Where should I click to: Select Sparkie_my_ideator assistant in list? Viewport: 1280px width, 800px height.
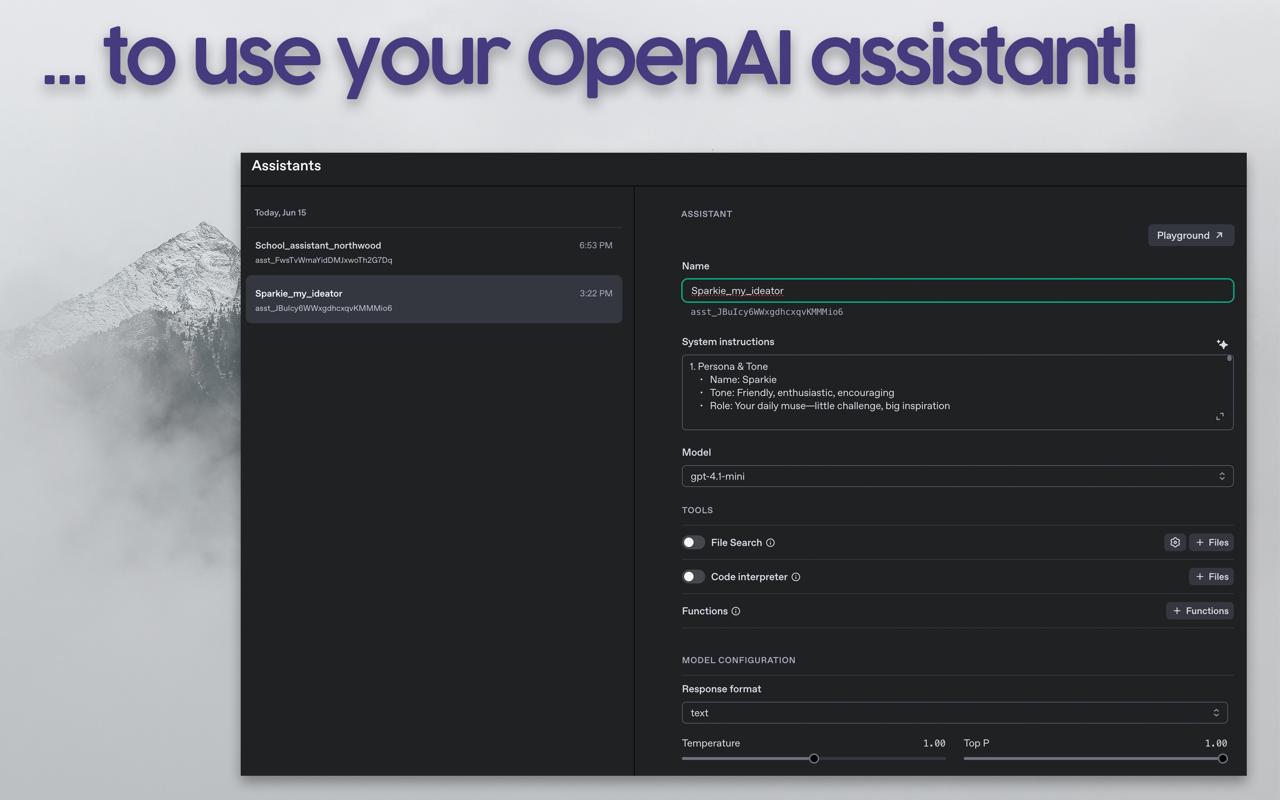[434, 299]
